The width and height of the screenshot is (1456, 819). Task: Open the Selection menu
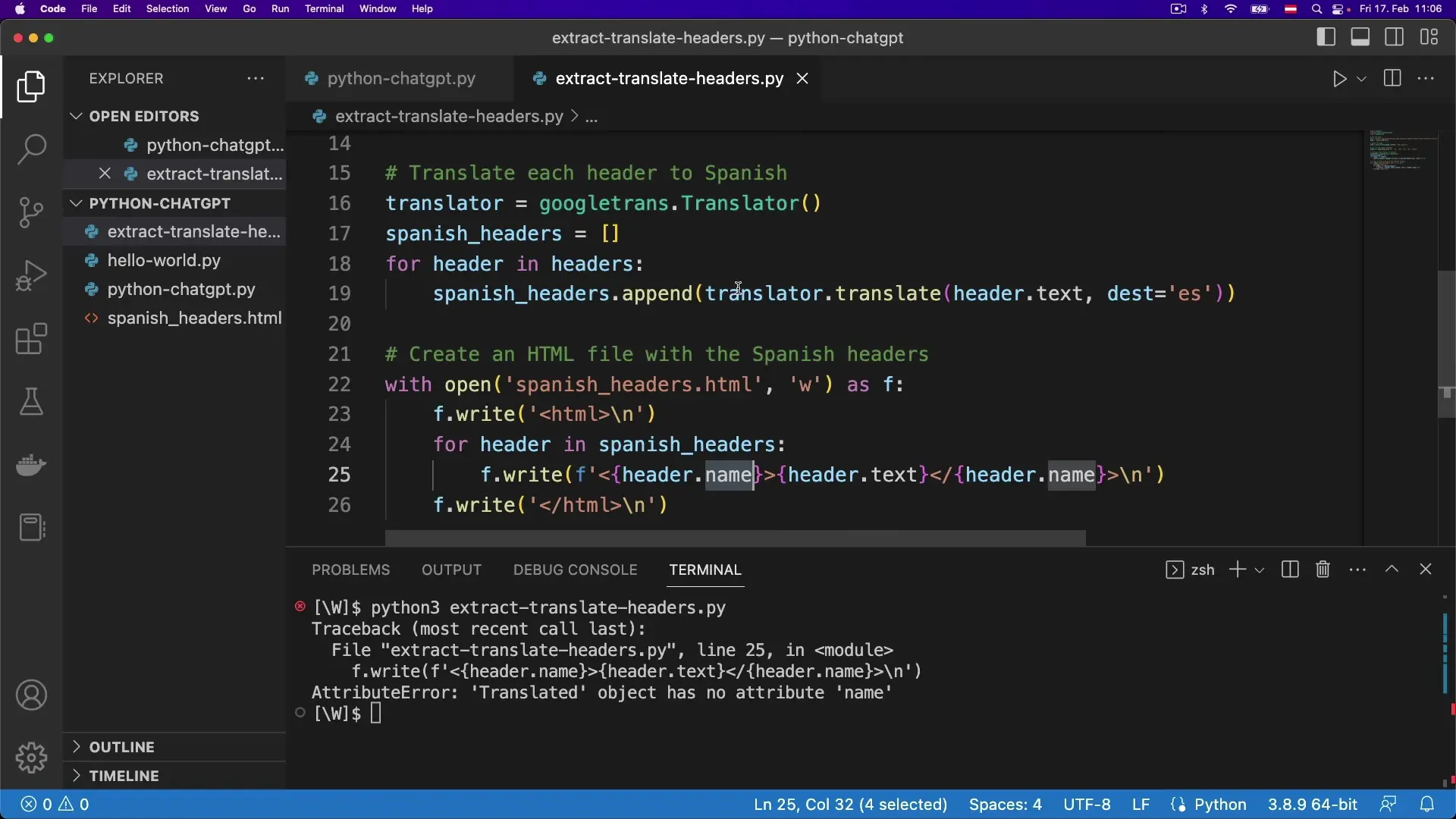pos(168,9)
